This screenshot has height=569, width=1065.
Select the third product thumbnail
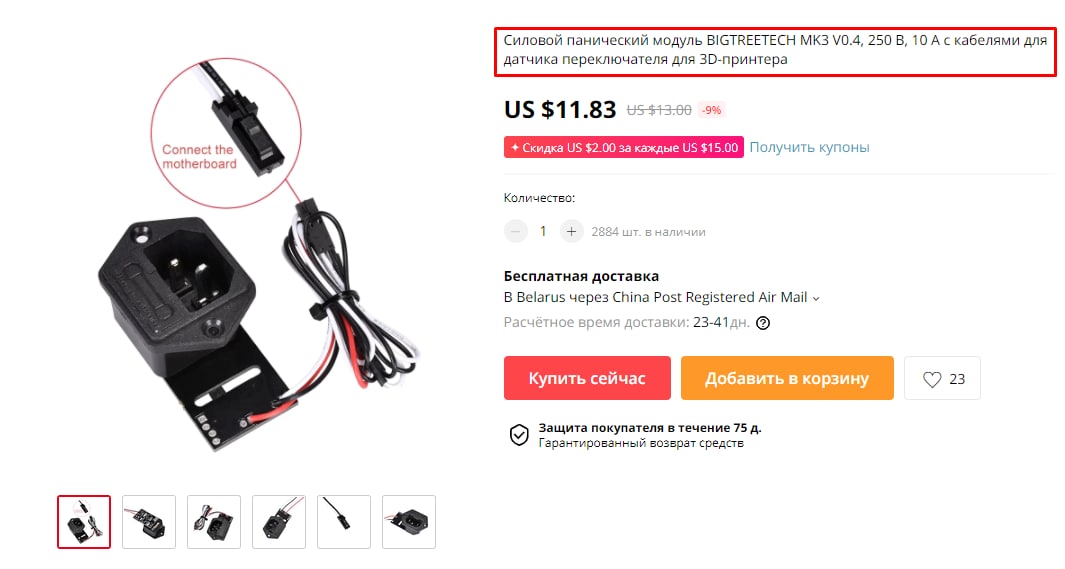[x=214, y=522]
